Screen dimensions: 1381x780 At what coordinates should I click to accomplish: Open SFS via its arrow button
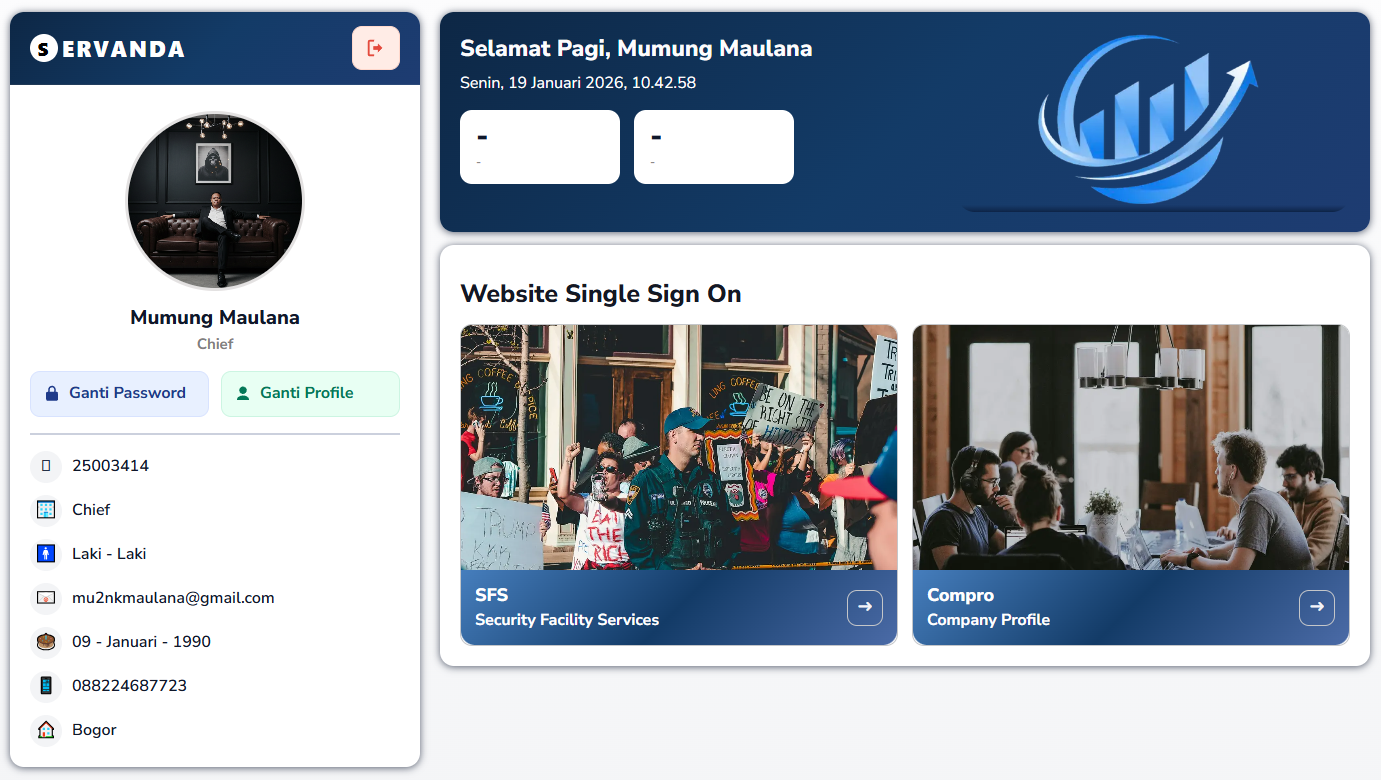click(864, 607)
